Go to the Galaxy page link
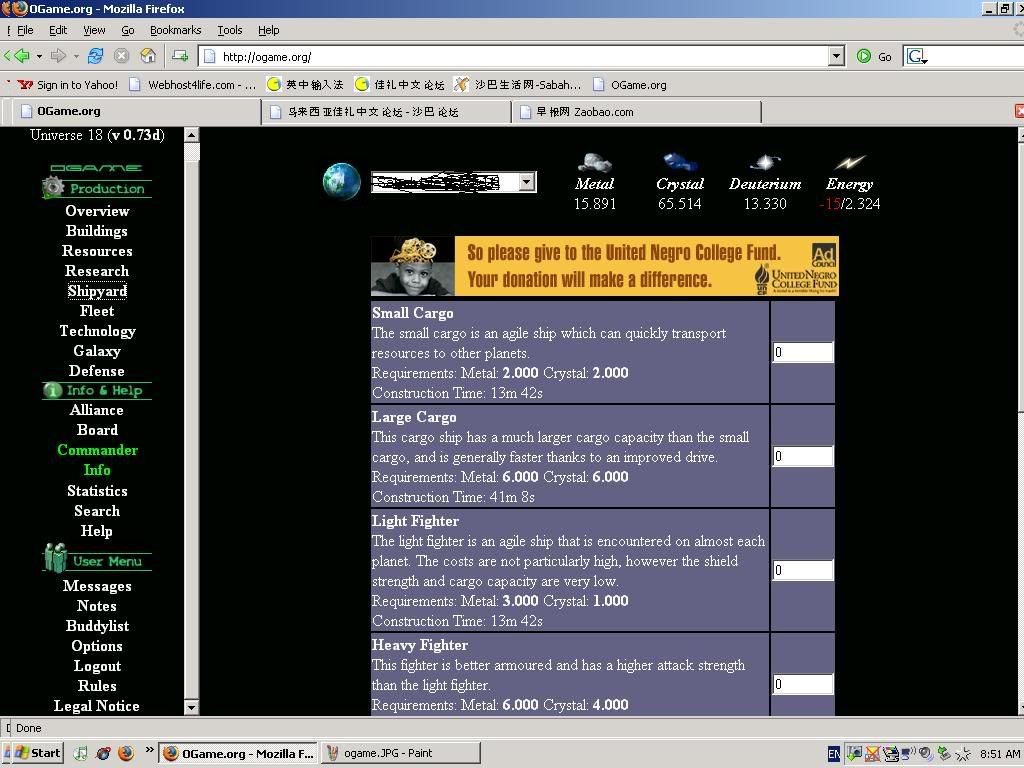 97,351
